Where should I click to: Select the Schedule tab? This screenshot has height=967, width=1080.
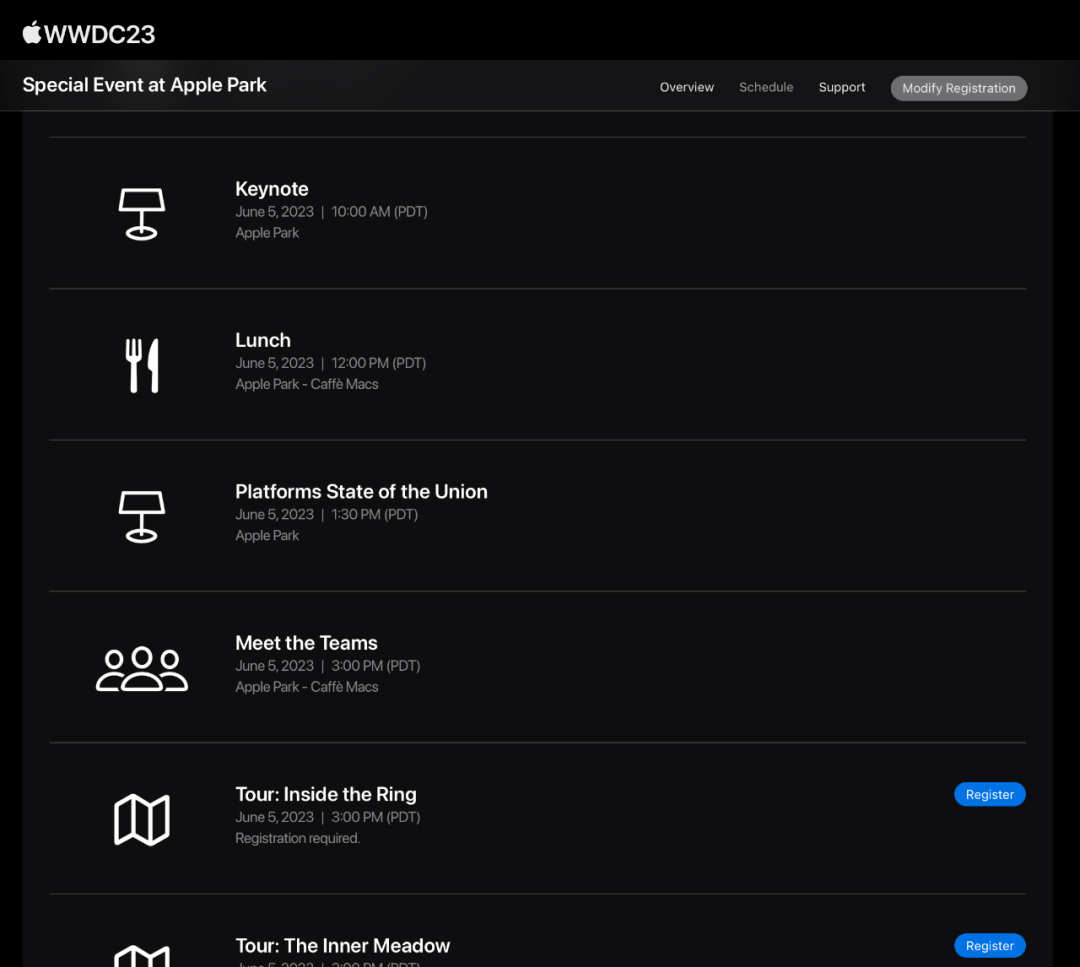point(766,87)
